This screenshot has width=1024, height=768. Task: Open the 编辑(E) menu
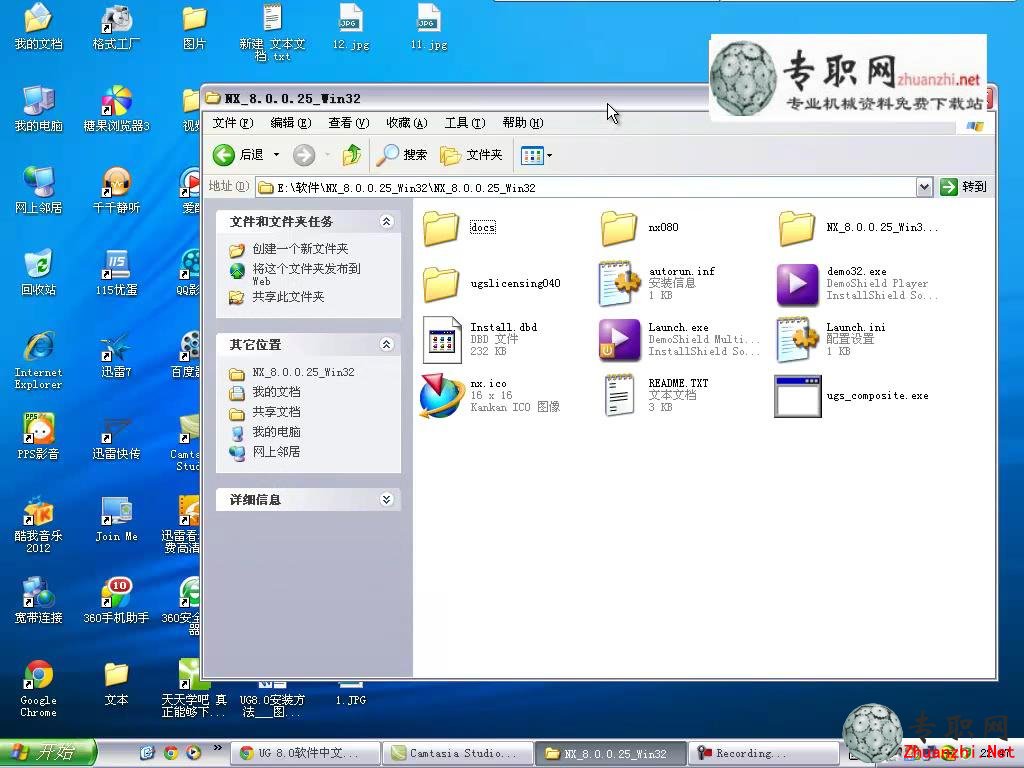click(291, 123)
